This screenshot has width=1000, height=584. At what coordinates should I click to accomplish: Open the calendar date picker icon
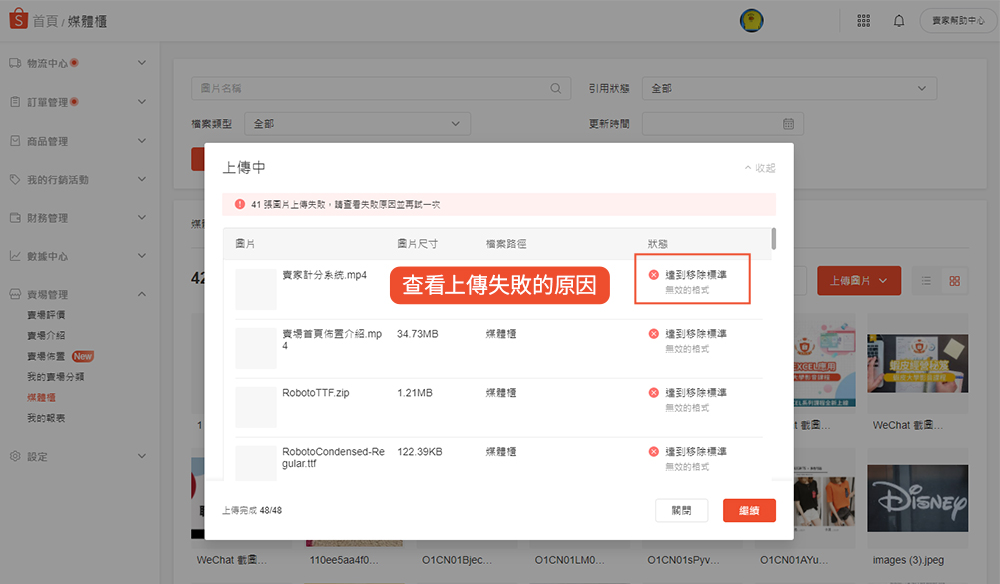pos(788,124)
